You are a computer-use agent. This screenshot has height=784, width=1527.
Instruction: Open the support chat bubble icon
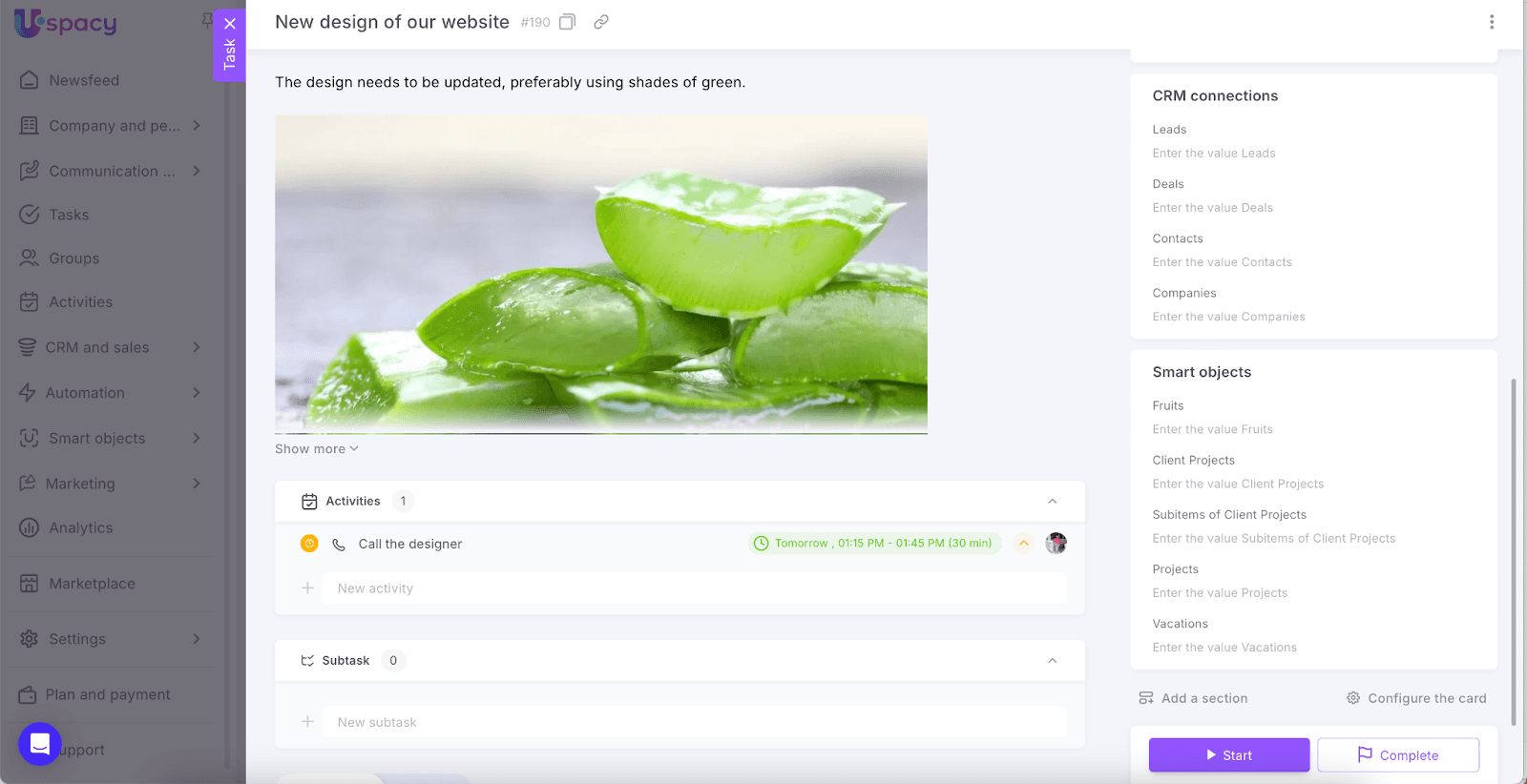coord(40,744)
